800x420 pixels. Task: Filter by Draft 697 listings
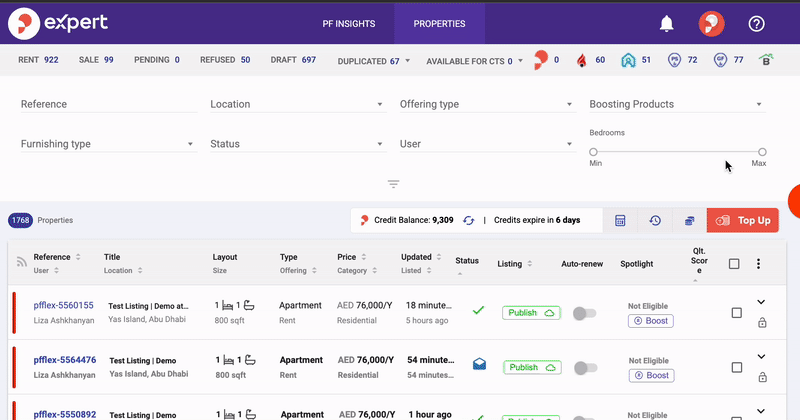[x=293, y=60]
